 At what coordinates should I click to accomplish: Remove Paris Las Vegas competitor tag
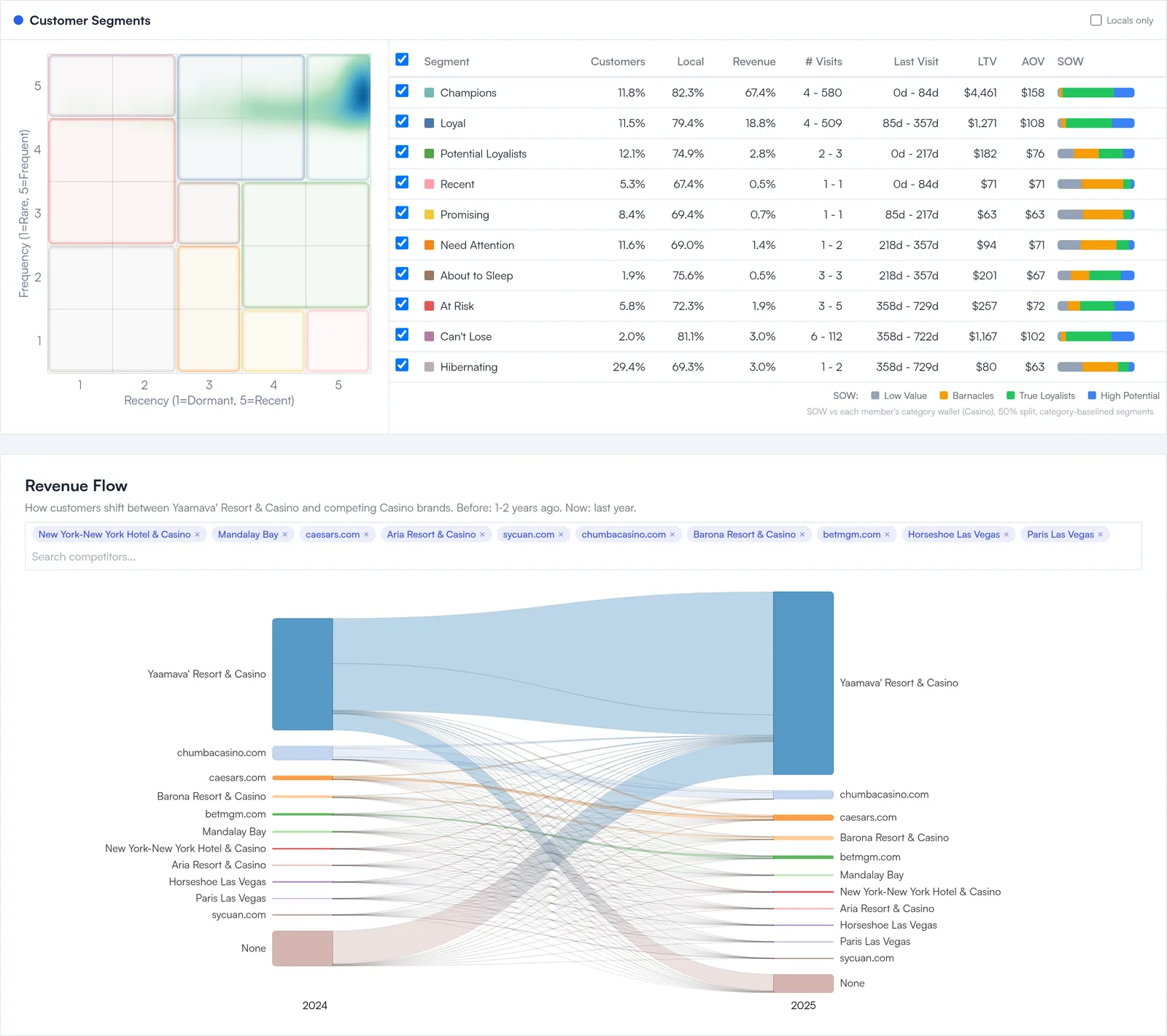point(1101,535)
